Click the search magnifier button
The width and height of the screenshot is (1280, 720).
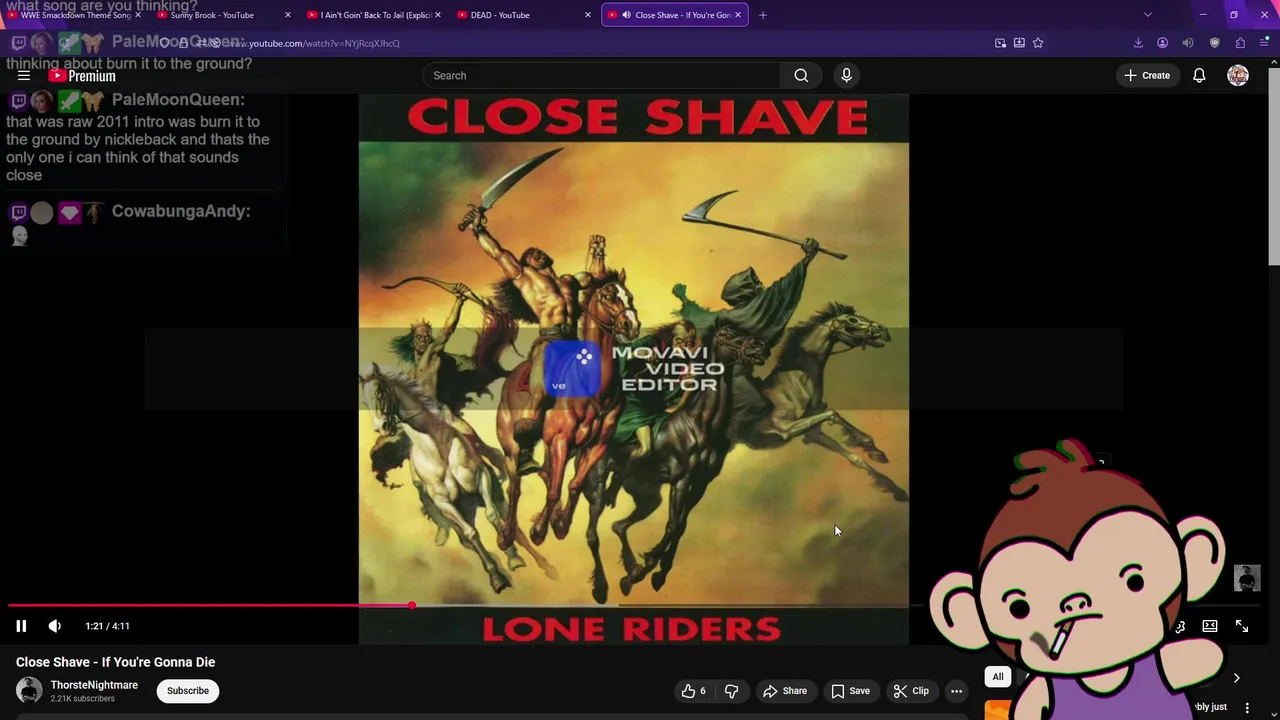point(801,75)
